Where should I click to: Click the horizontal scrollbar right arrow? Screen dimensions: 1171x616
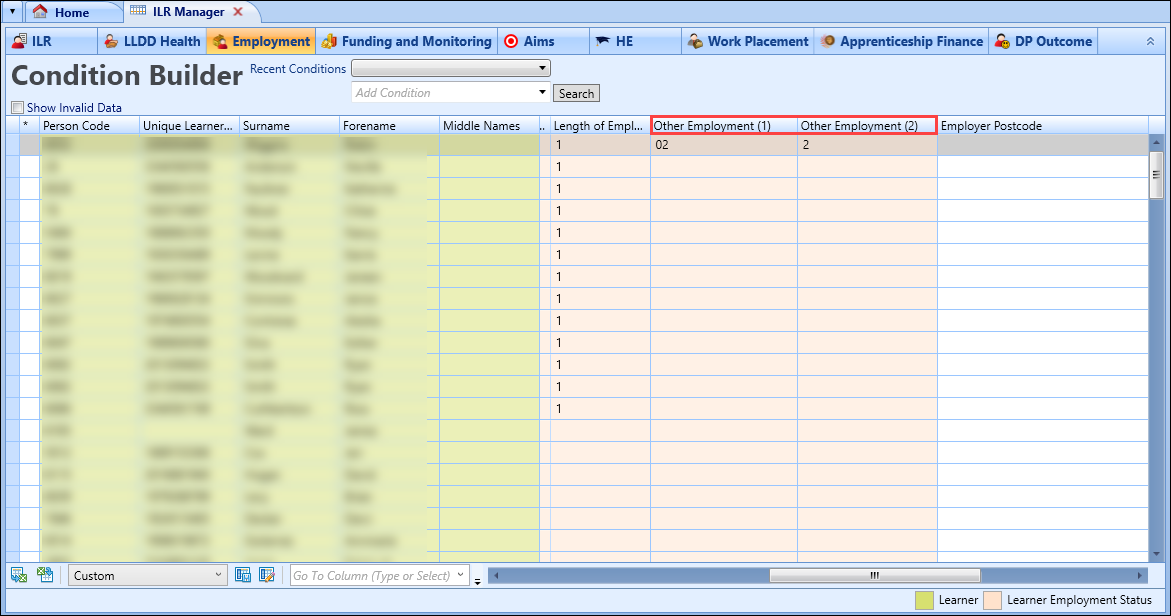click(1140, 576)
